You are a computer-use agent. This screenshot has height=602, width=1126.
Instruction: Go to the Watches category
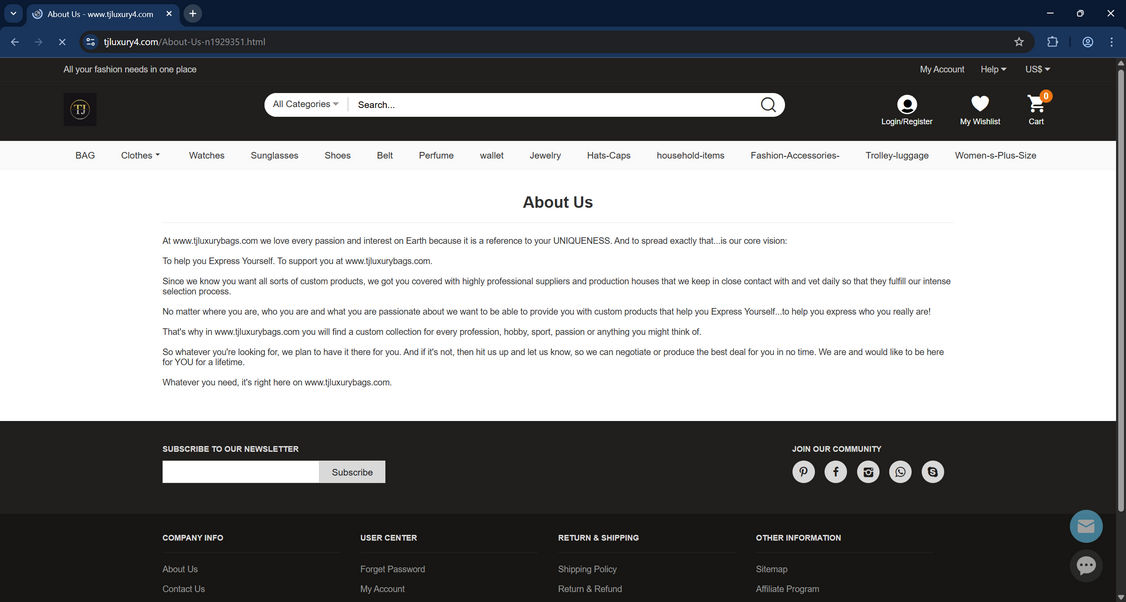tap(206, 155)
